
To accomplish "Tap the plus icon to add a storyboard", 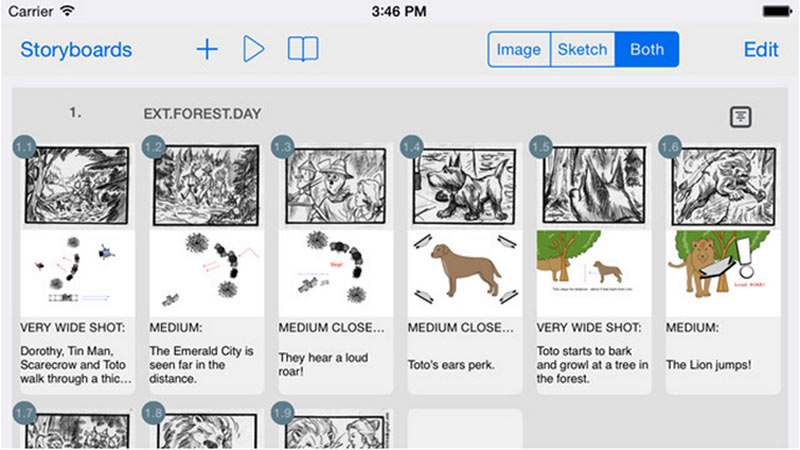I will tap(207, 49).
